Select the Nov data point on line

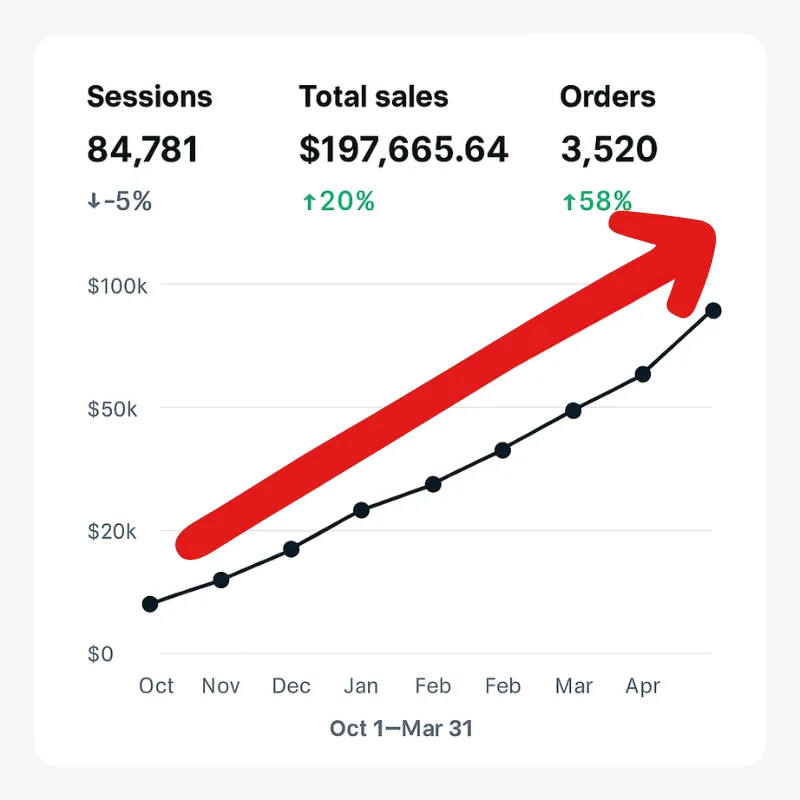tap(221, 580)
